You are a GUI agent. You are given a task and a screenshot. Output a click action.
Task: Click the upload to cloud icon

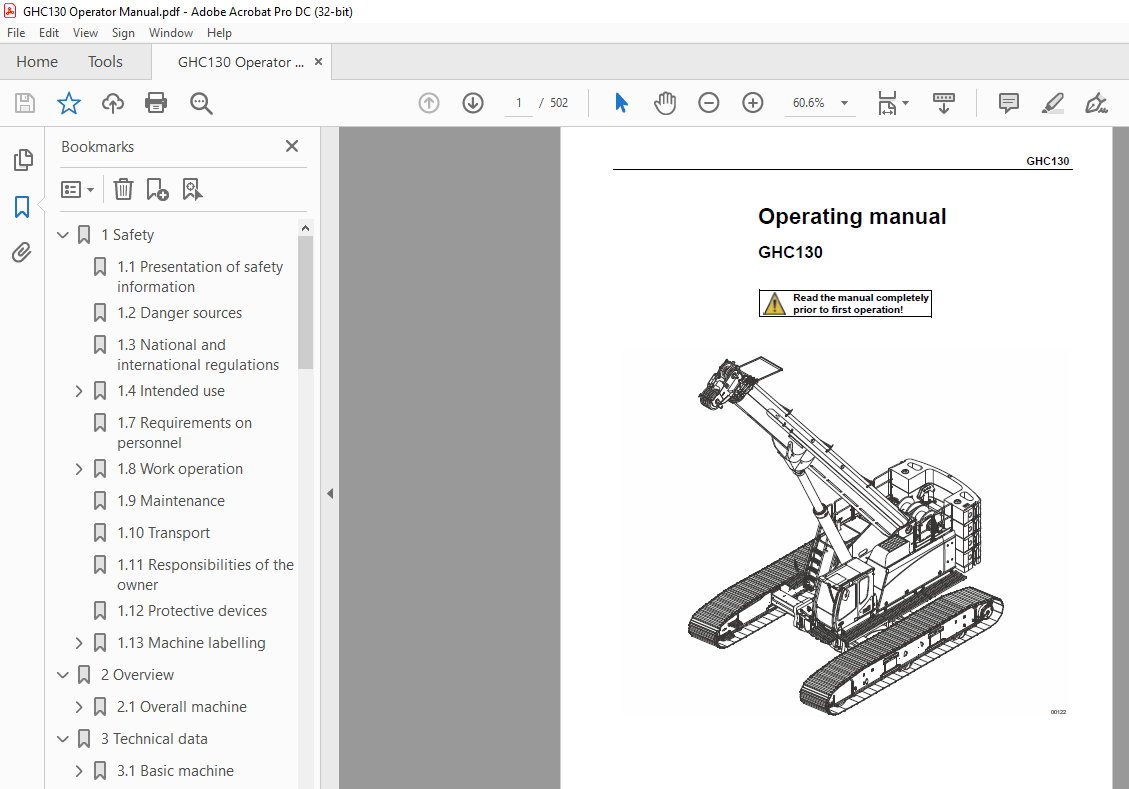[x=112, y=103]
